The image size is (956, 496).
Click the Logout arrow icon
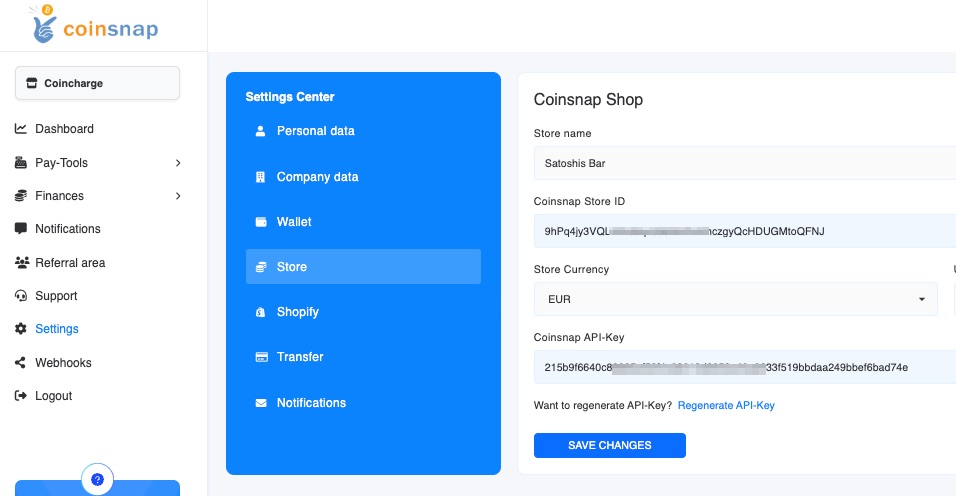(x=21, y=396)
